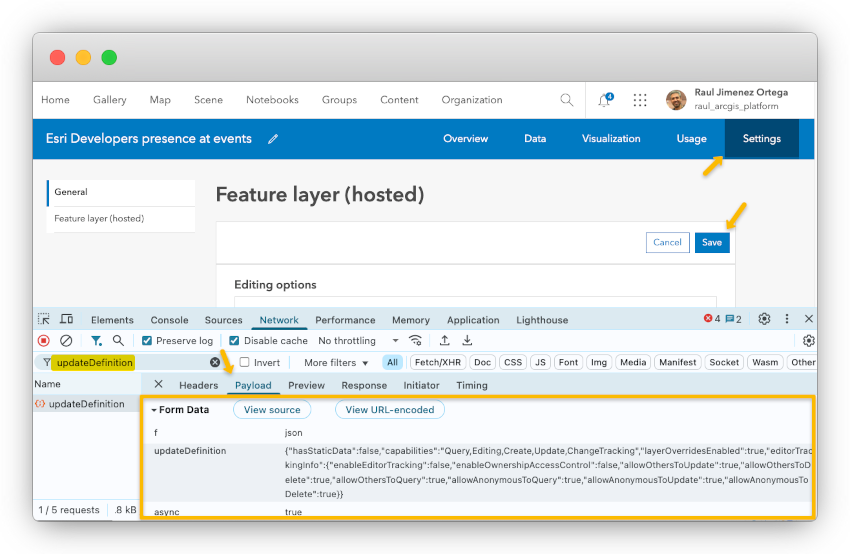This screenshot has width=850, height=554.
Task: Open the item Visualization tab
Action: (x=611, y=139)
